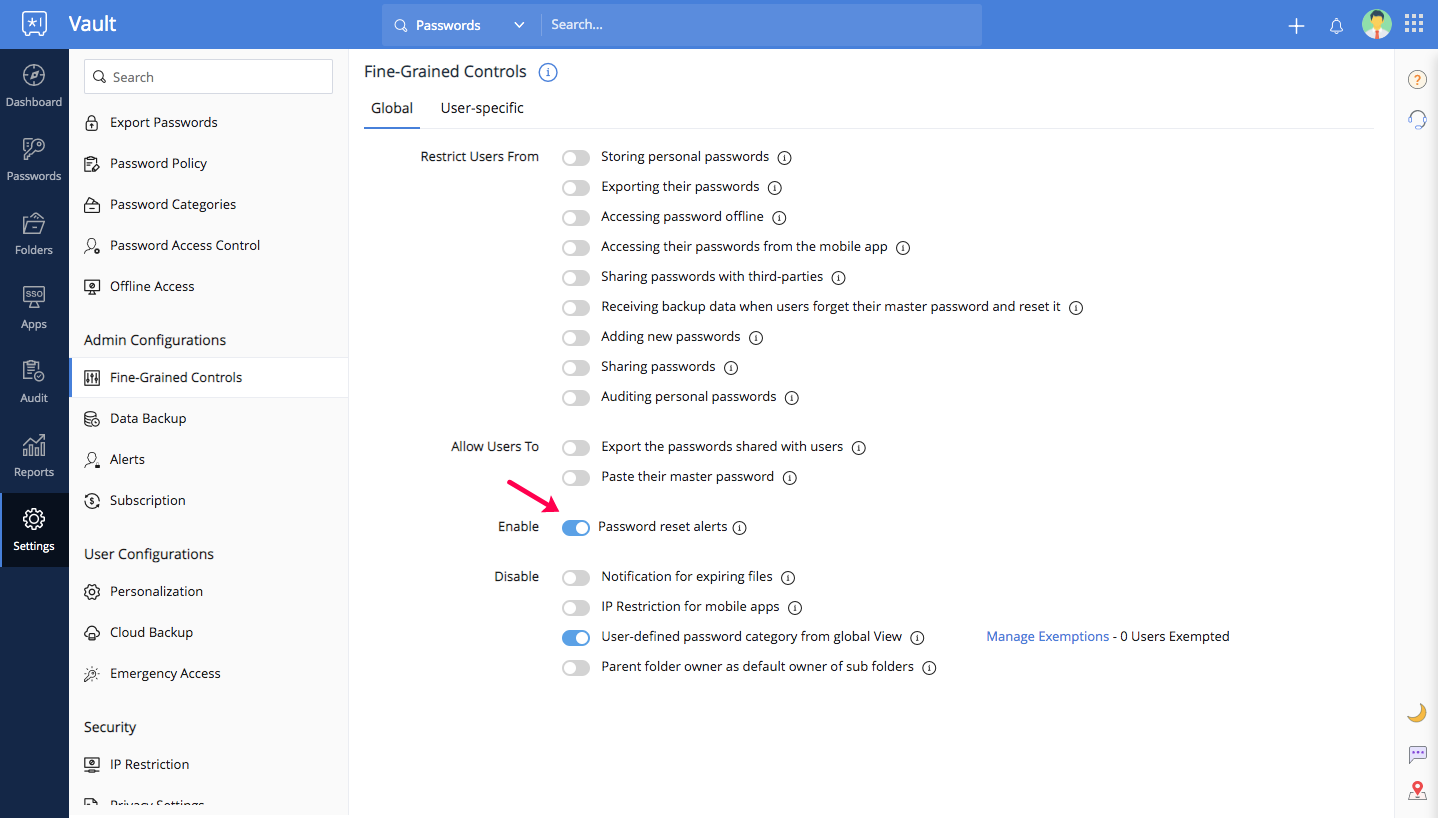This screenshot has width=1438, height=818.
Task: Click the notifications bell icon
Action: 1336,26
